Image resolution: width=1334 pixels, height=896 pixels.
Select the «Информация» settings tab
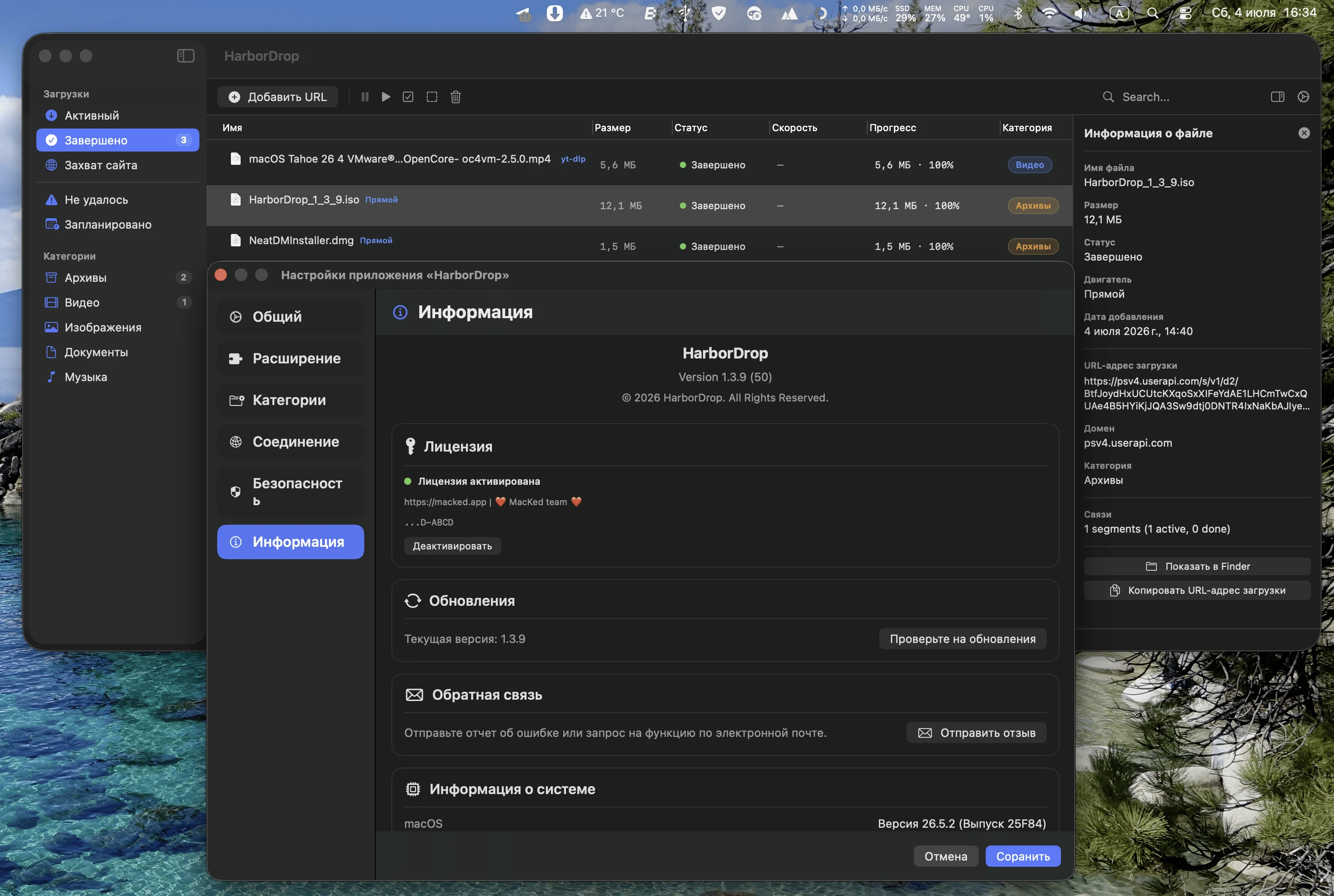[290, 541]
